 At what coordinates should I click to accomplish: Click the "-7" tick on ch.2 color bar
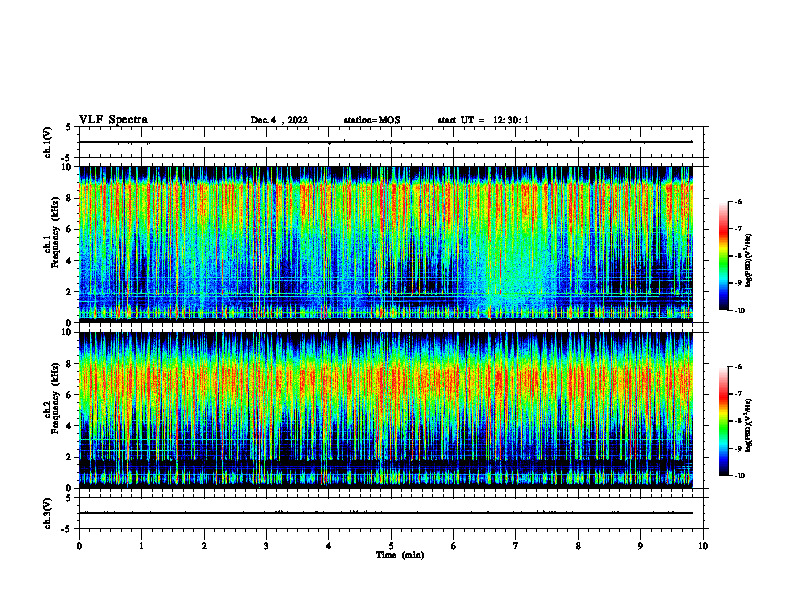point(738,394)
